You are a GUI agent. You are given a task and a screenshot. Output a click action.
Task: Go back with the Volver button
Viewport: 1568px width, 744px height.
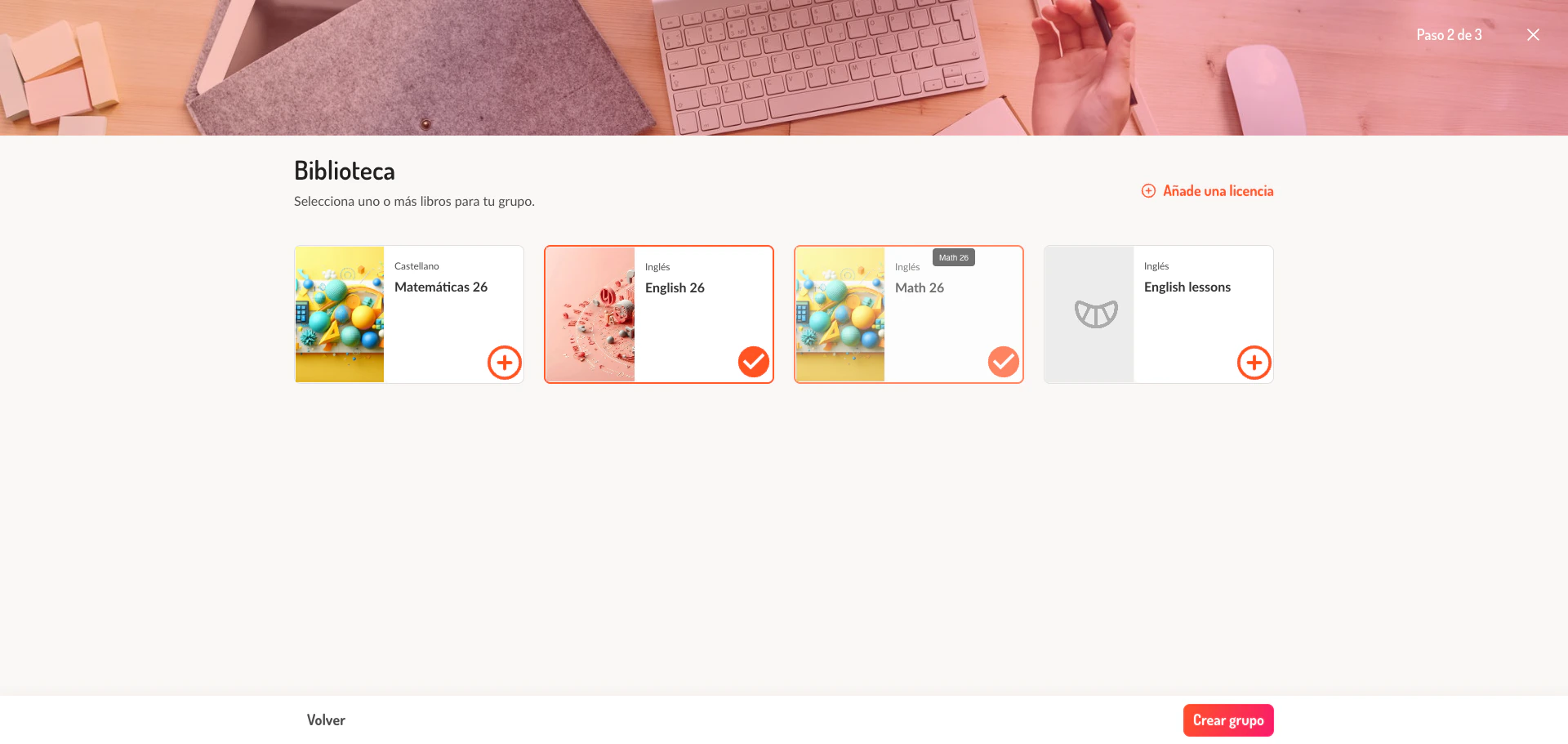tap(326, 720)
